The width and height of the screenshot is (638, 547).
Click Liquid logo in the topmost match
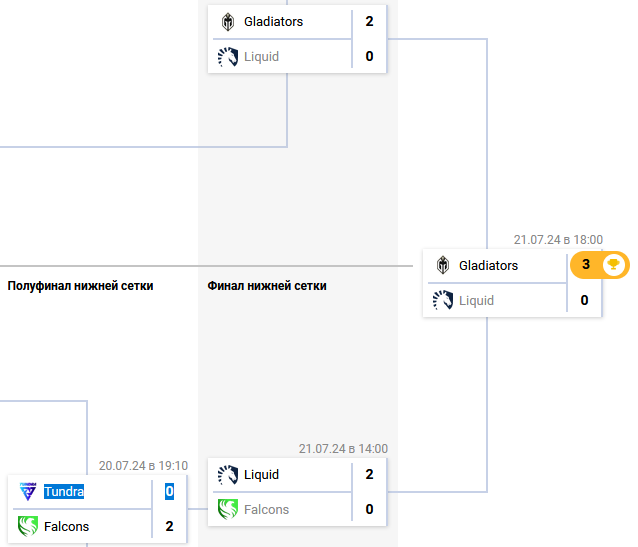[x=228, y=56]
